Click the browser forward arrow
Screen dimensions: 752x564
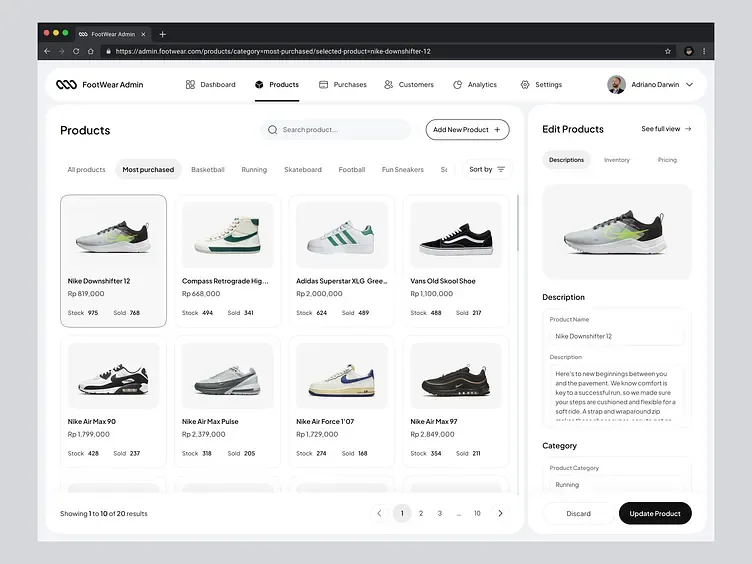coord(61,51)
